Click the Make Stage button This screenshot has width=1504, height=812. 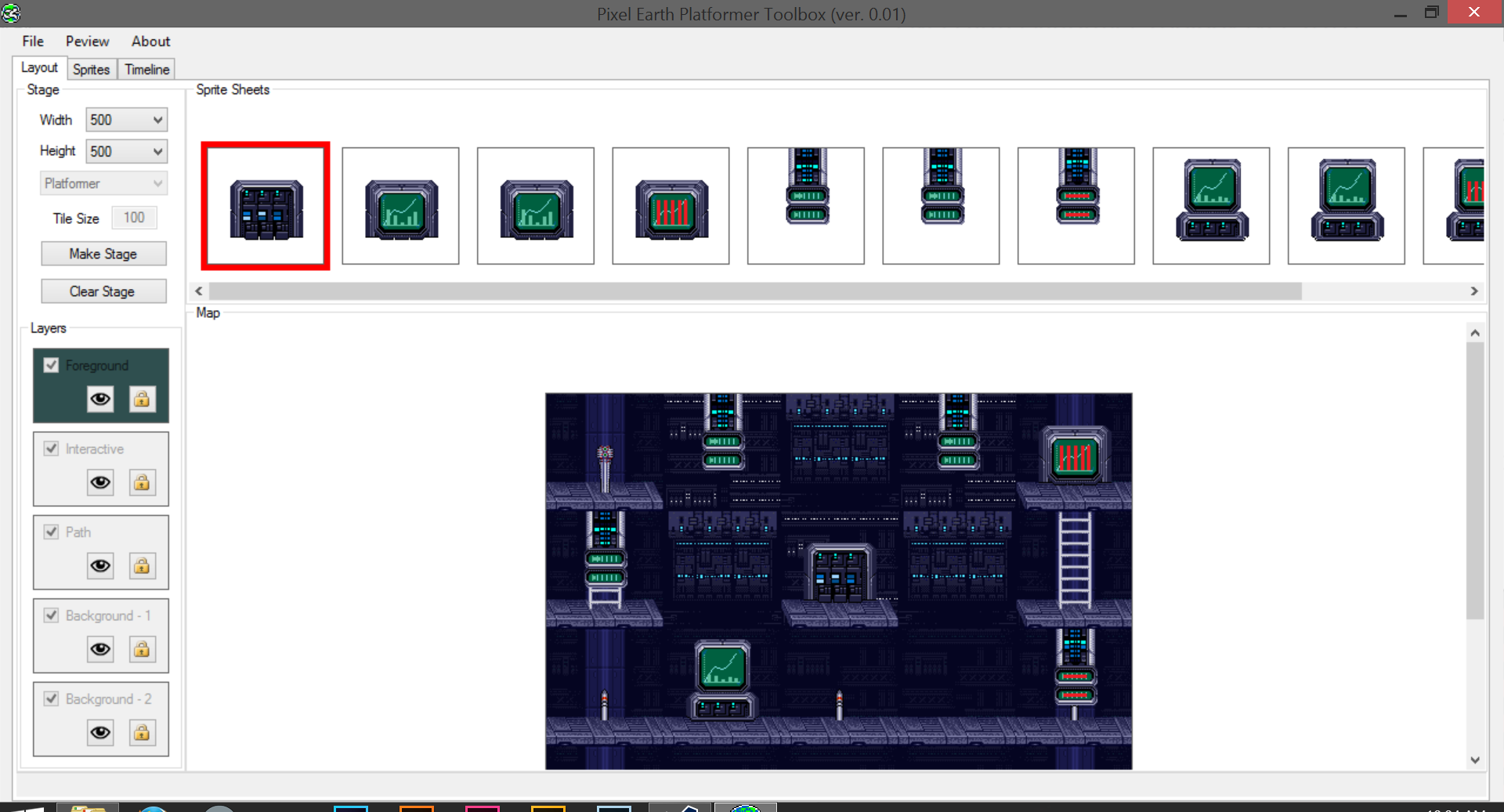[103, 254]
